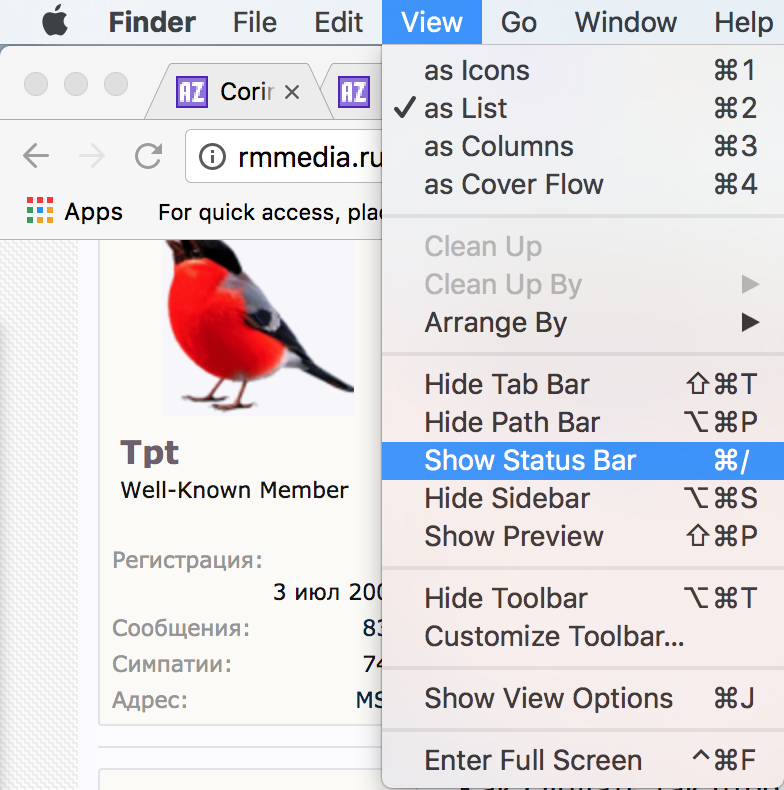Switch to the second AZ browser tab
Image resolution: width=784 pixels, height=790 pixels.
tap(354, 92)
